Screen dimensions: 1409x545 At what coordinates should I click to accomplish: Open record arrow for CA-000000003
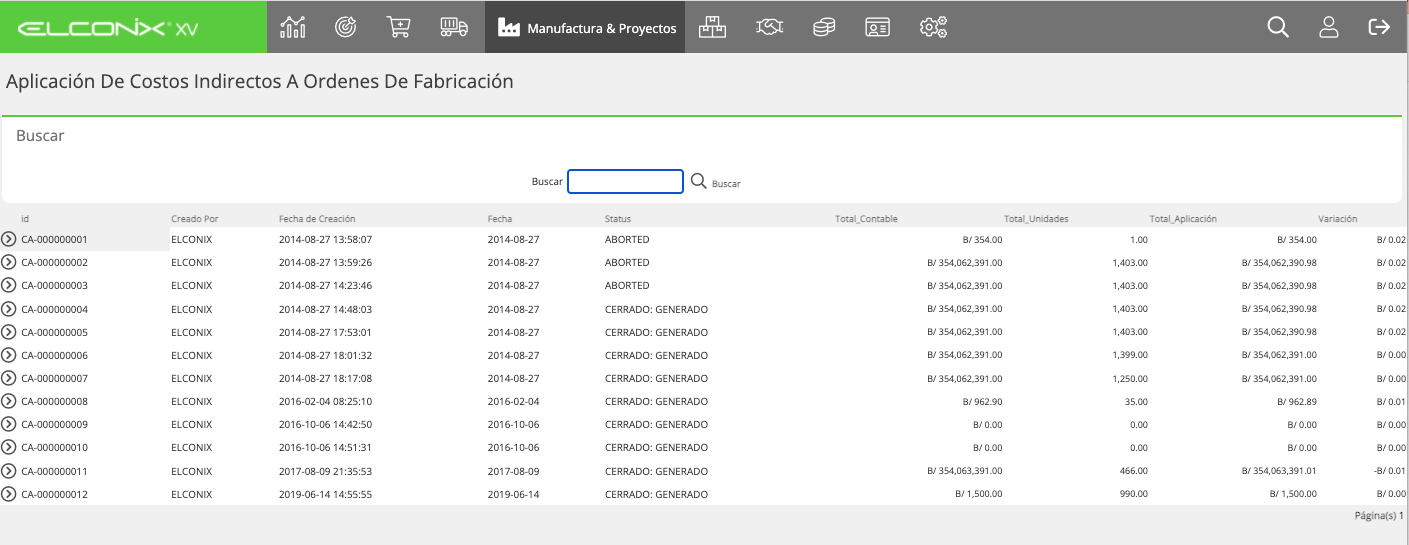(x=9, y=285)
